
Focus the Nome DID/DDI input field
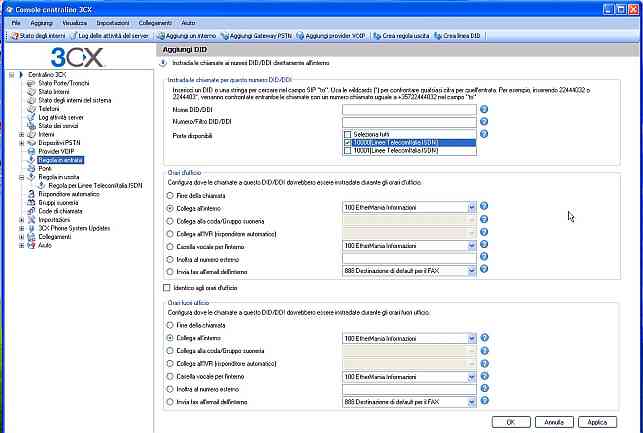tap(409, 109)
